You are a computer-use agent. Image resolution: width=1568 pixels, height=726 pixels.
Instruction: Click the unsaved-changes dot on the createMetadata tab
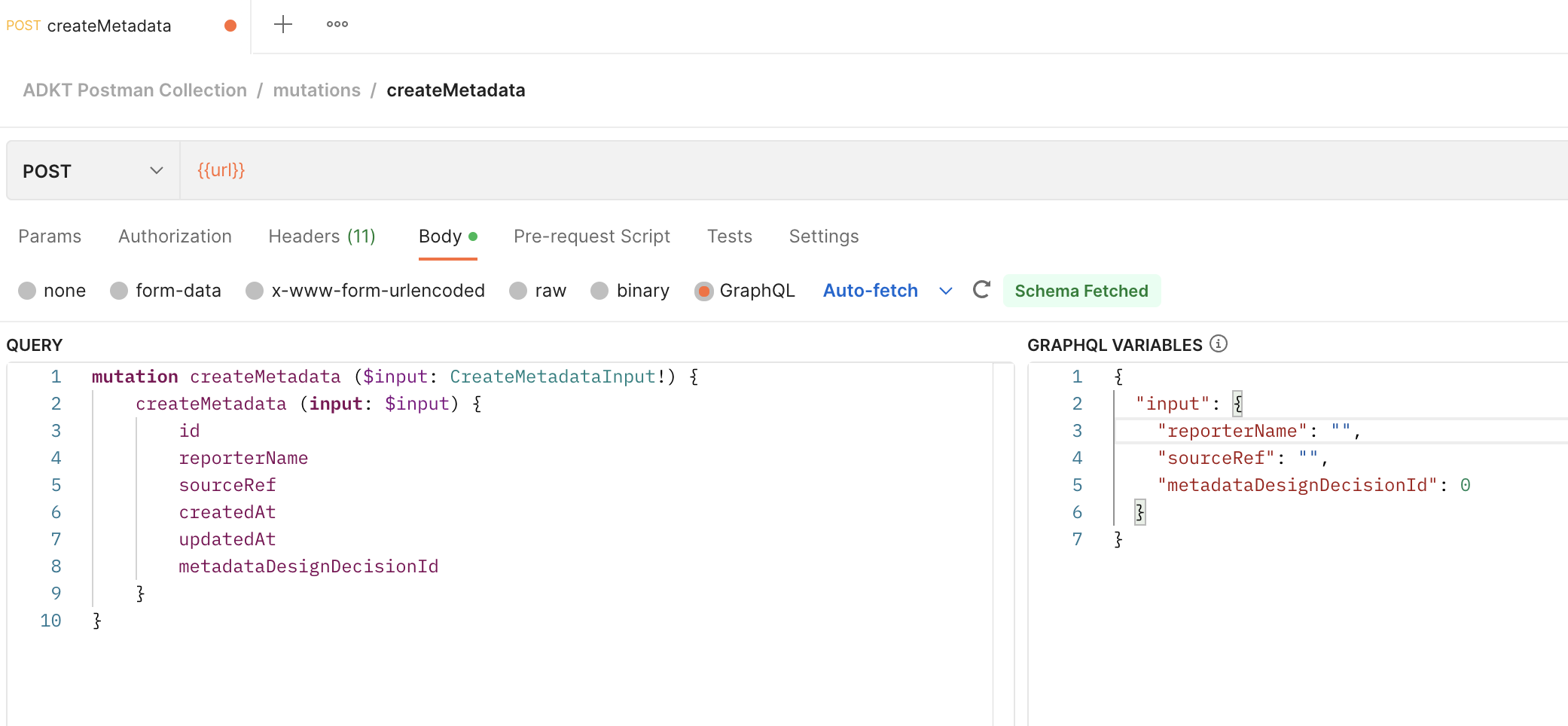[x=230, y=25]
